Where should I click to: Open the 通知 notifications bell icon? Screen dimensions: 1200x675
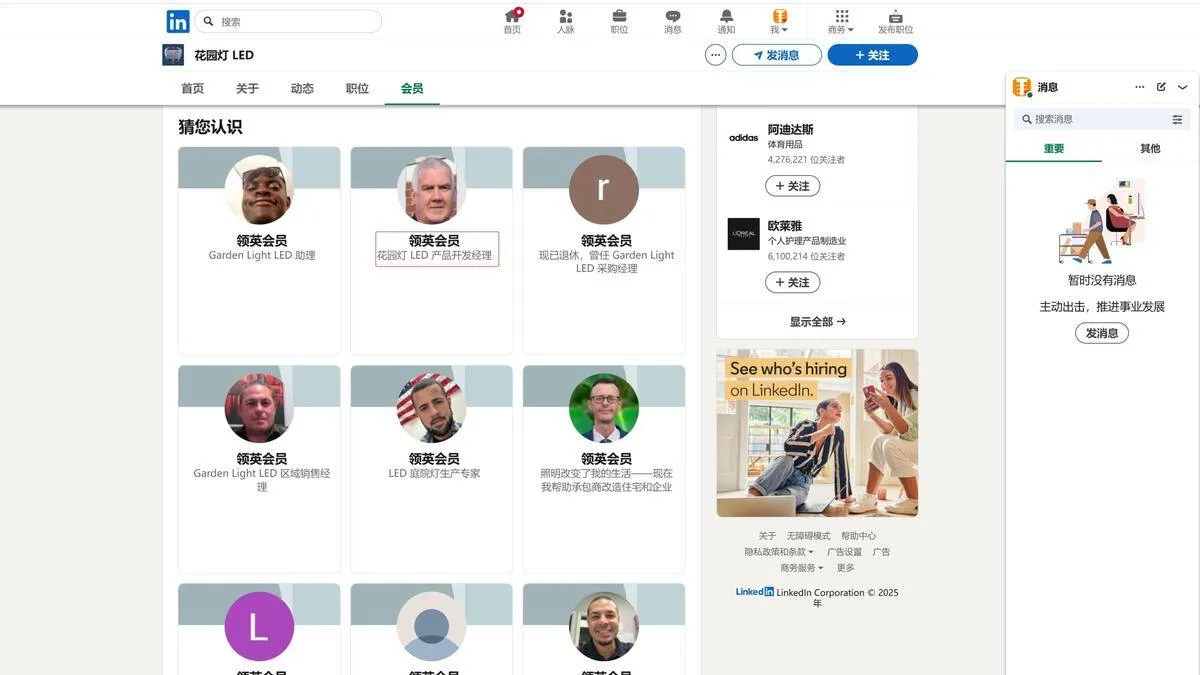[726, 21]
